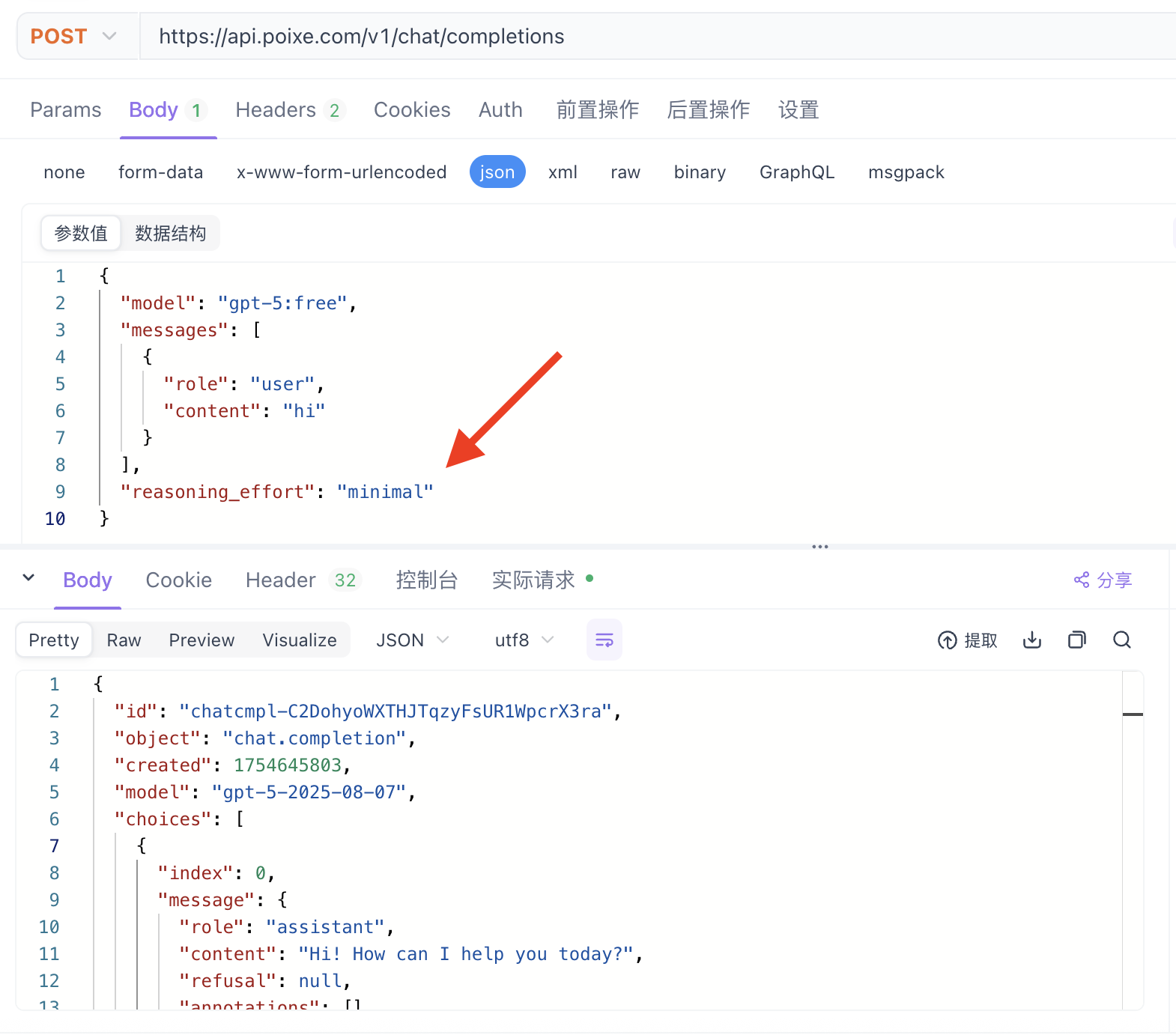
Task: Open search in response body
Action: coord(1121,640)
